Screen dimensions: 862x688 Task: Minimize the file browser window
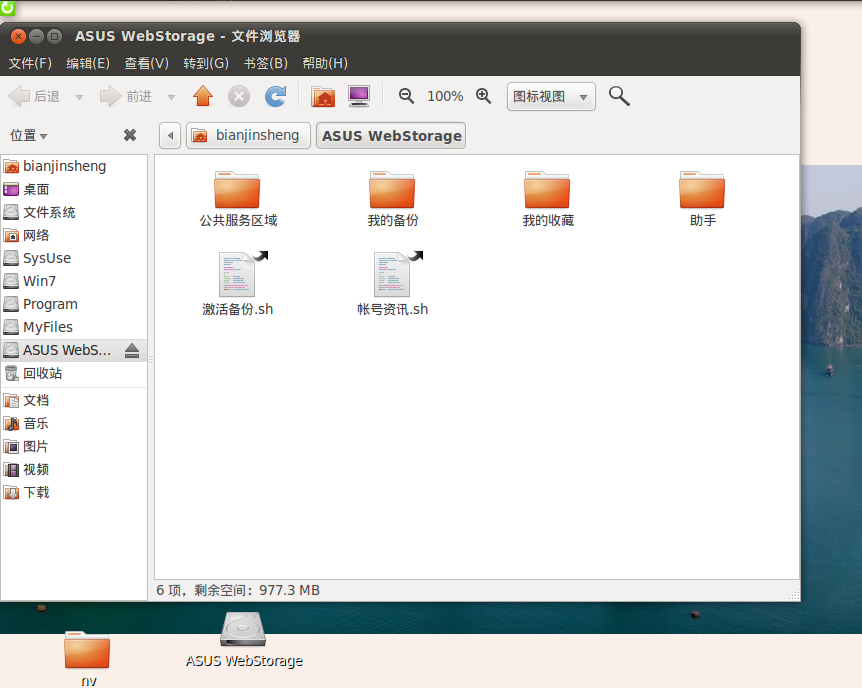point(36,36)
